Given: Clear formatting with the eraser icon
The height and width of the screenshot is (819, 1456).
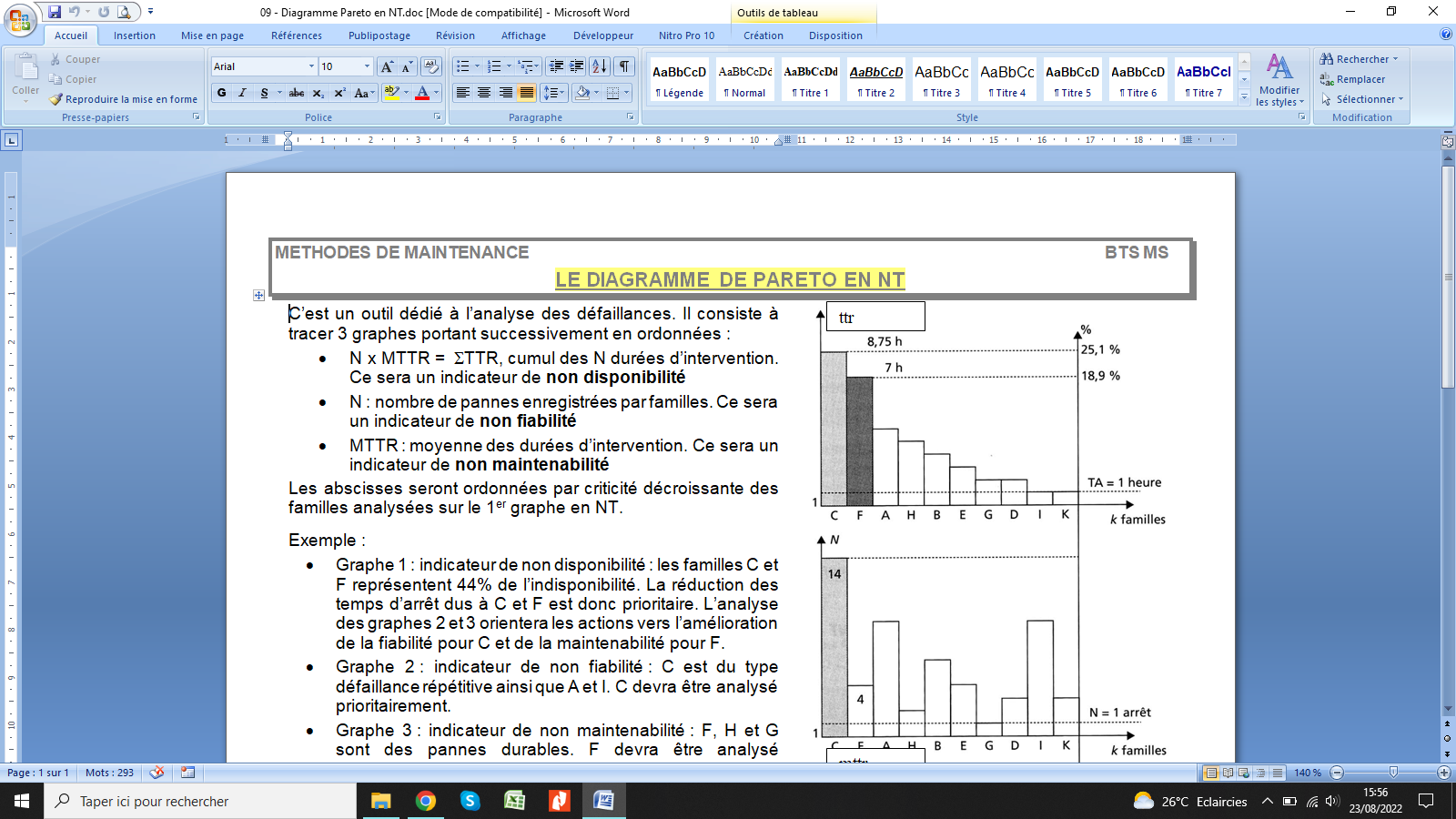Looking at the screenshot, I should (x=431, y=66).
